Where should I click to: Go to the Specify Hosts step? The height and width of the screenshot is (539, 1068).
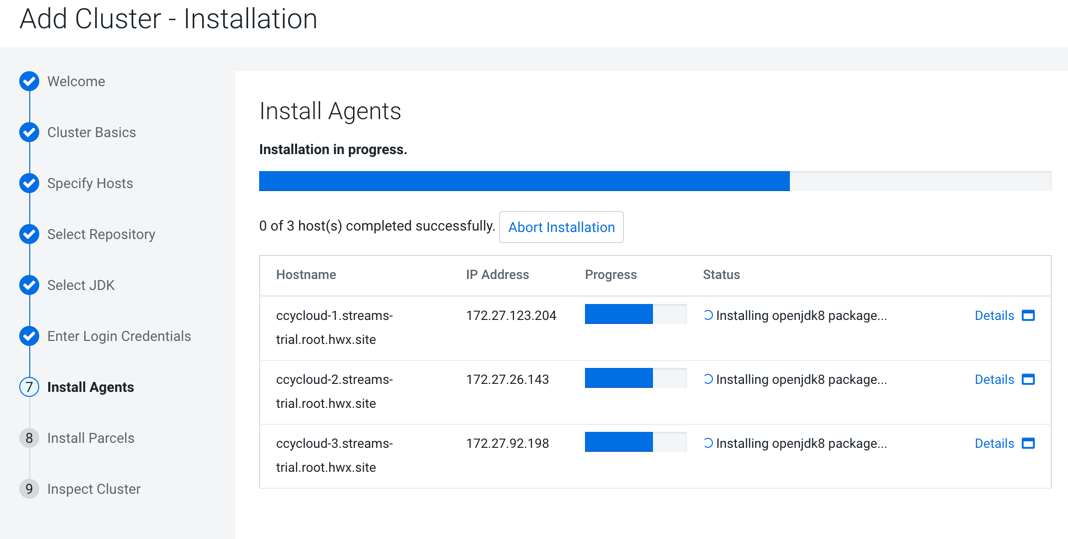90,183
